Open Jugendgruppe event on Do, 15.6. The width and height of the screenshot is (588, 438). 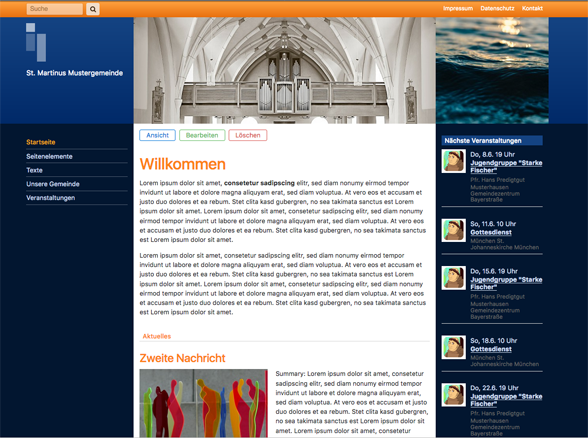[x=506, y=283]
